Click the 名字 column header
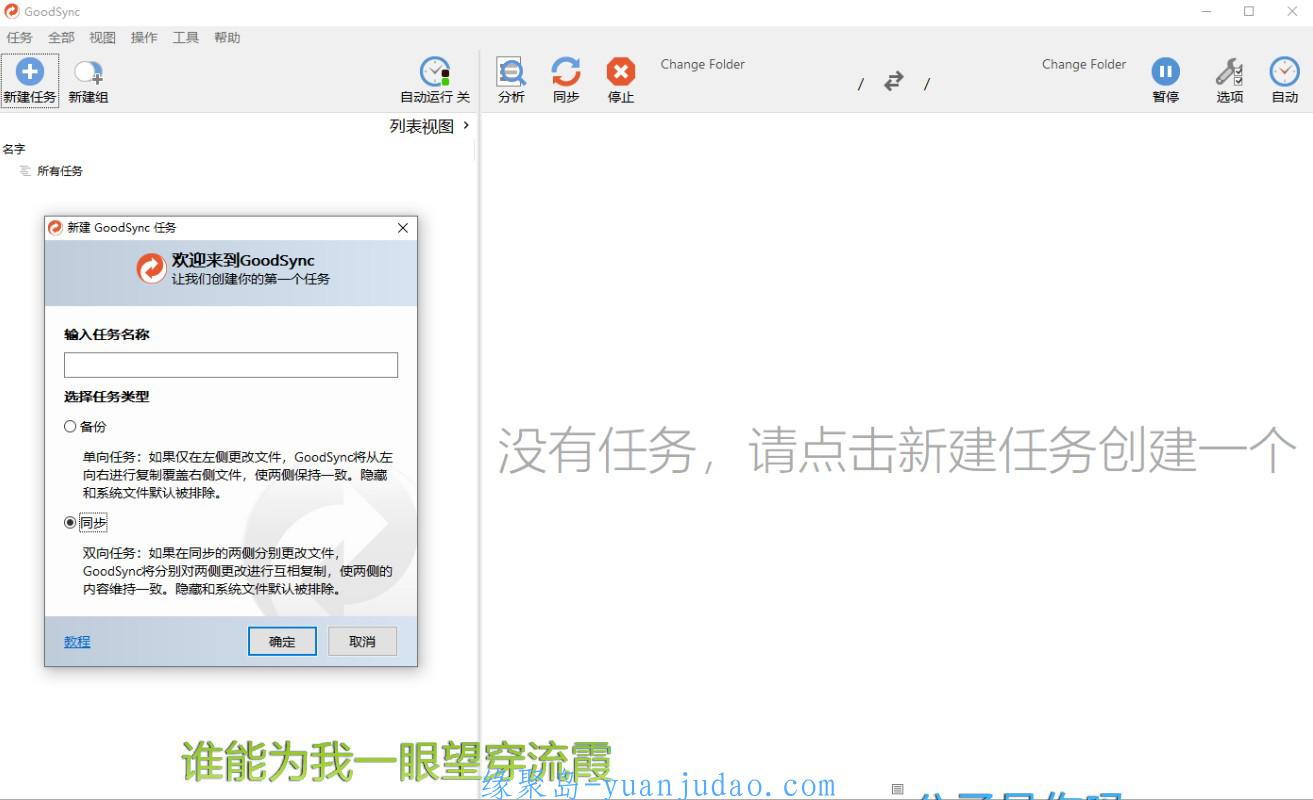The image size is (1313, 800). point(14,149)
